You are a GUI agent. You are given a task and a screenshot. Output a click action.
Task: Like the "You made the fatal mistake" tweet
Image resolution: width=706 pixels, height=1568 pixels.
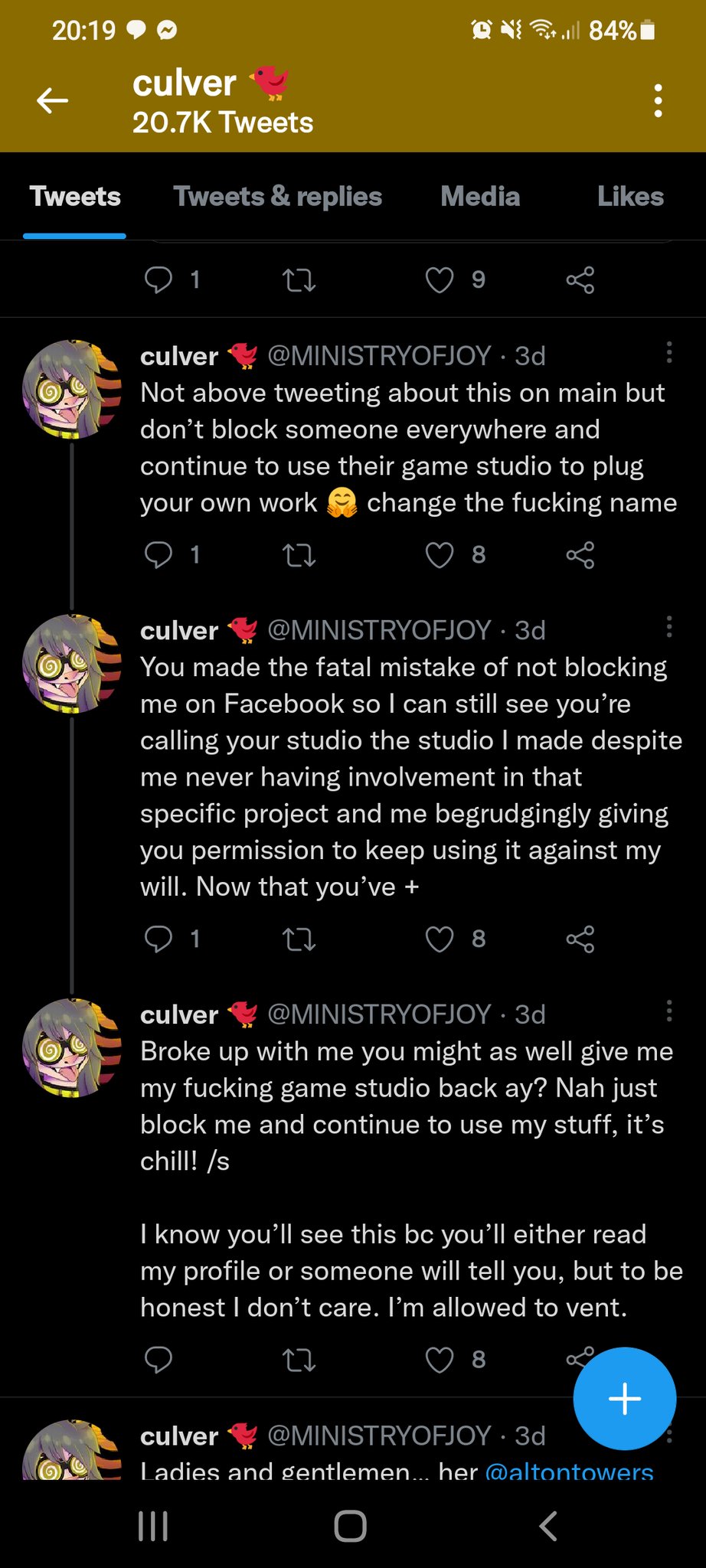(440, 939)
